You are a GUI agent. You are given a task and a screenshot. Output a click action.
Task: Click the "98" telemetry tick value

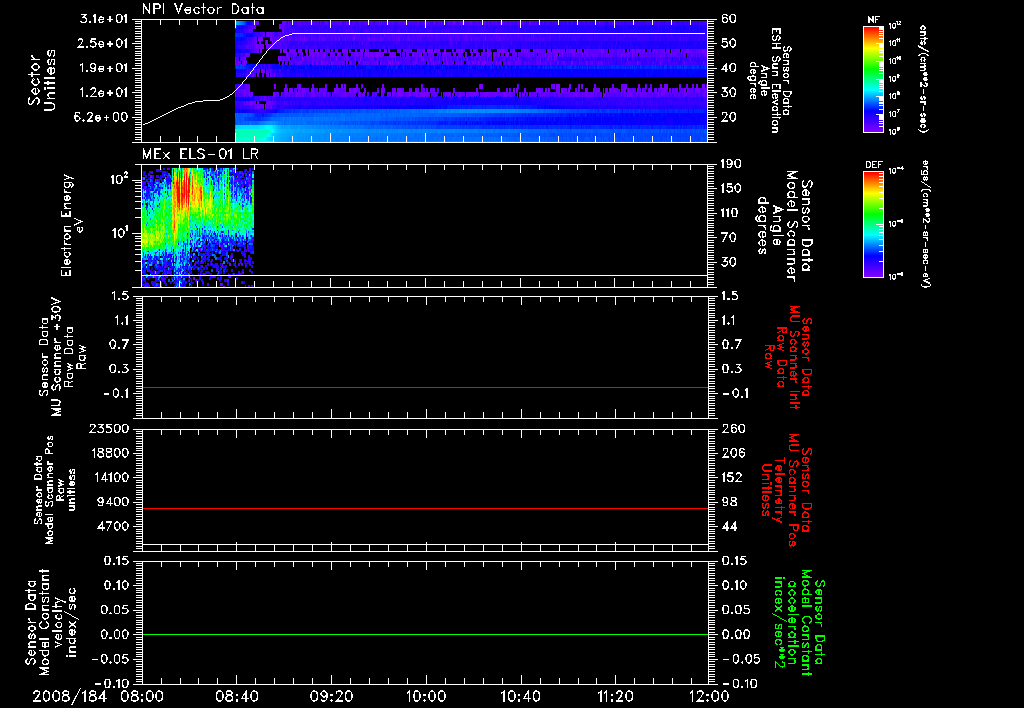[x=729, y=502]
